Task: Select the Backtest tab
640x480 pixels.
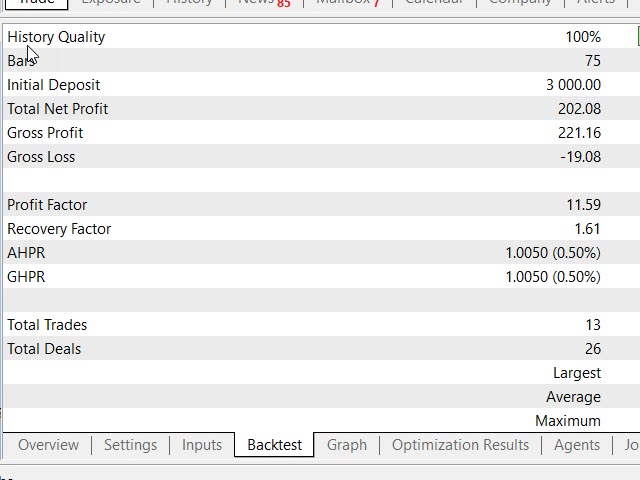Action: point(274,445)
